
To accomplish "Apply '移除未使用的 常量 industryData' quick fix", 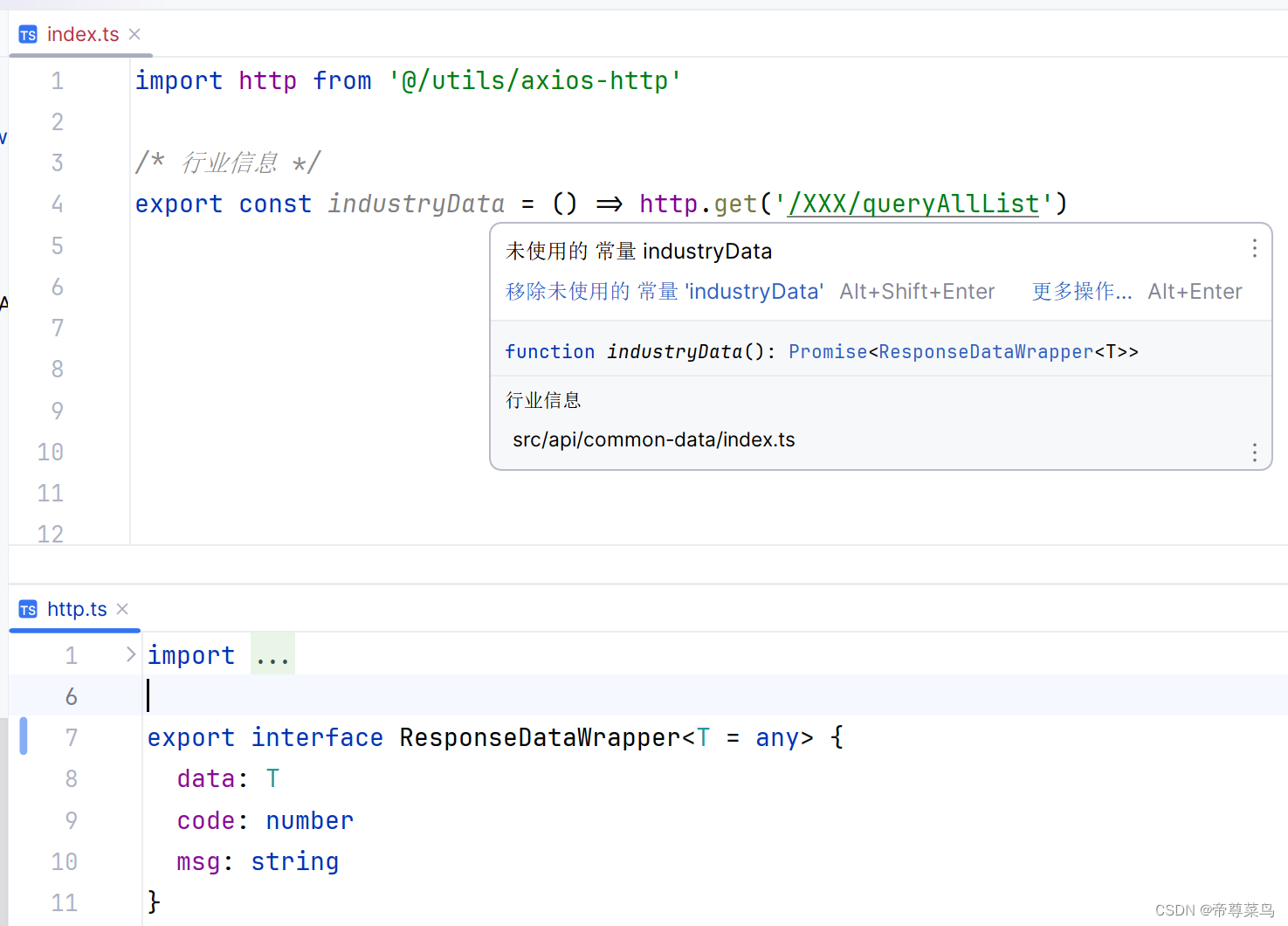I will click(x=664, y=291).
